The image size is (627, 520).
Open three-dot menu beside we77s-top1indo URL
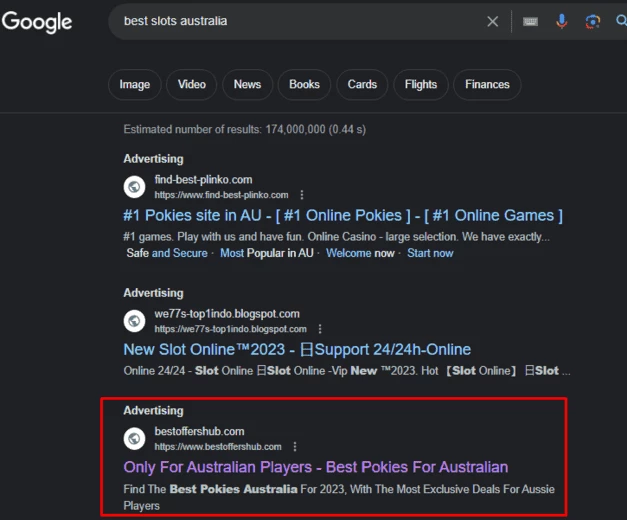pos(320,329)
